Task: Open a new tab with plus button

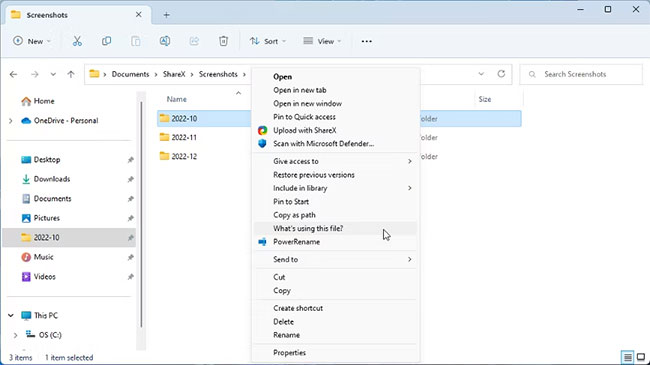Action: coord(166,15)
